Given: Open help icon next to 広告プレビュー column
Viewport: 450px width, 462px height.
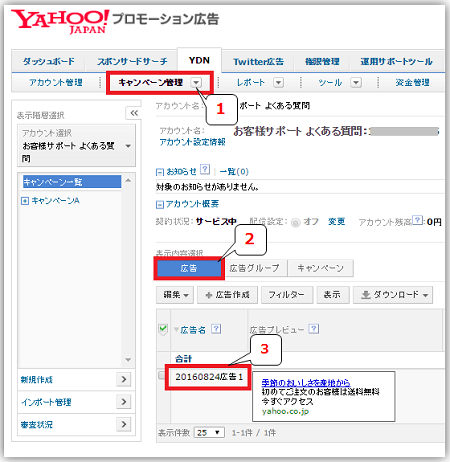Looking at the screenshot, I should click(314, 329).
